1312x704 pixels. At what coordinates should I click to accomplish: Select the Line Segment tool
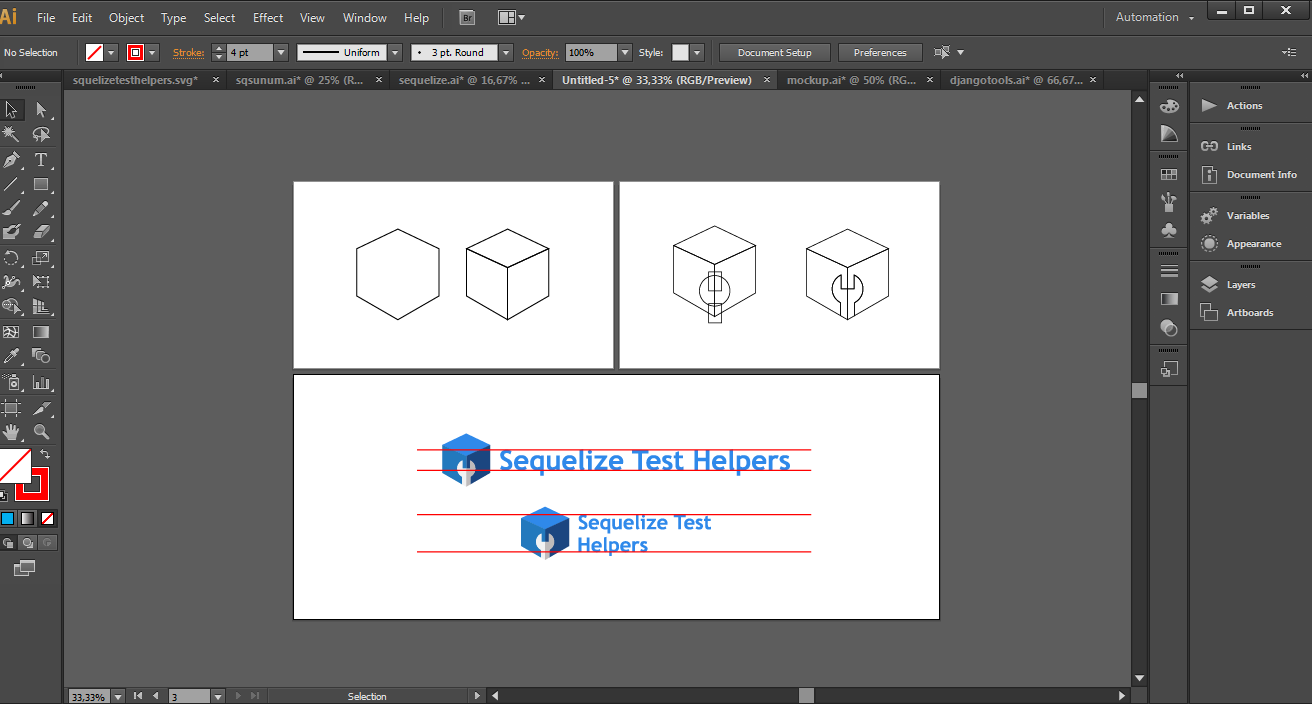[12, 184]
